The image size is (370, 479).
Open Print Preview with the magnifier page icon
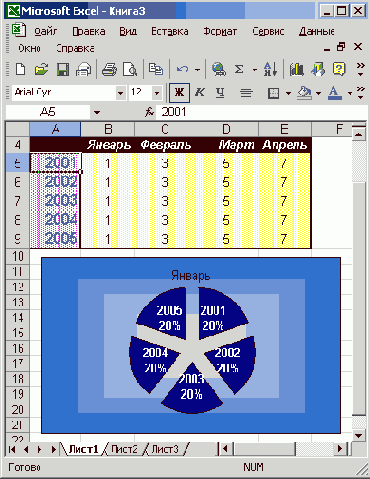pos(130,70)
